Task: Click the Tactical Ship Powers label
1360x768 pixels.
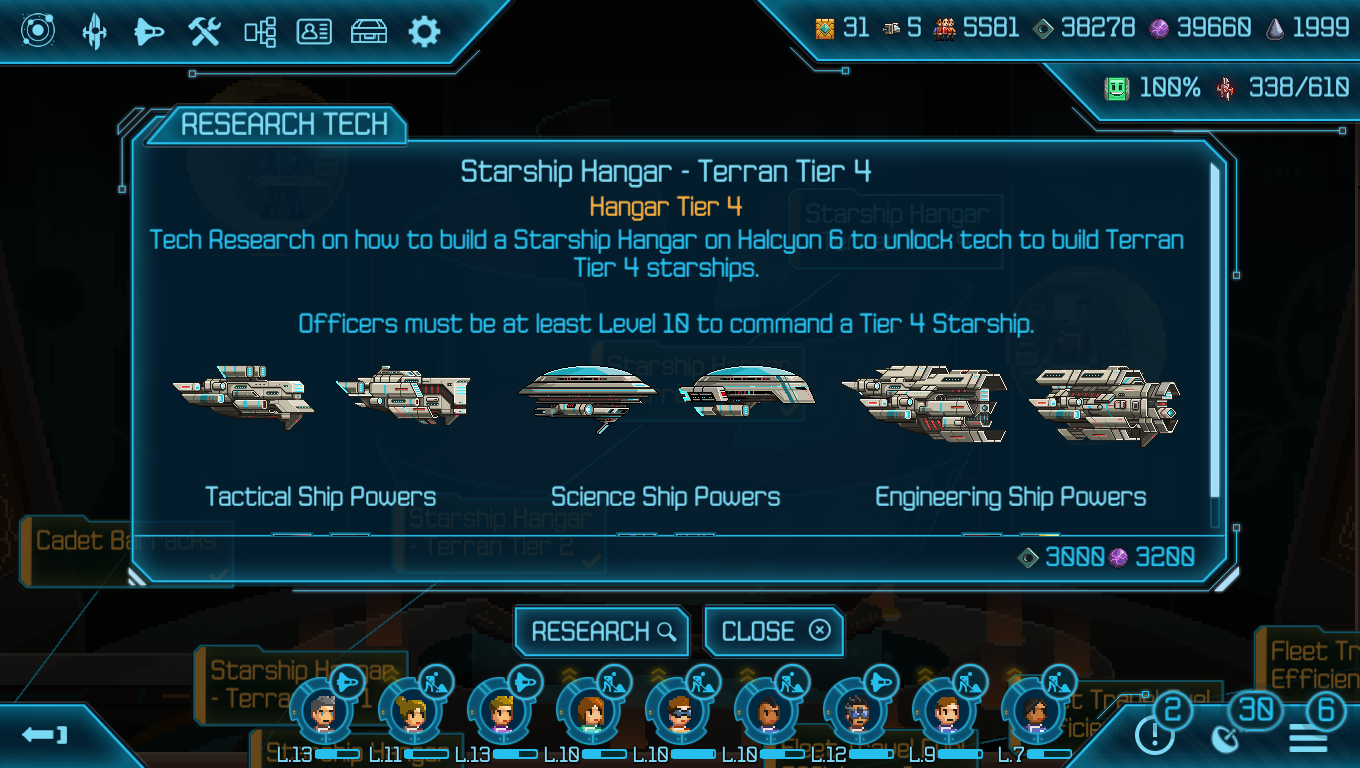Action: pos(320,497)
